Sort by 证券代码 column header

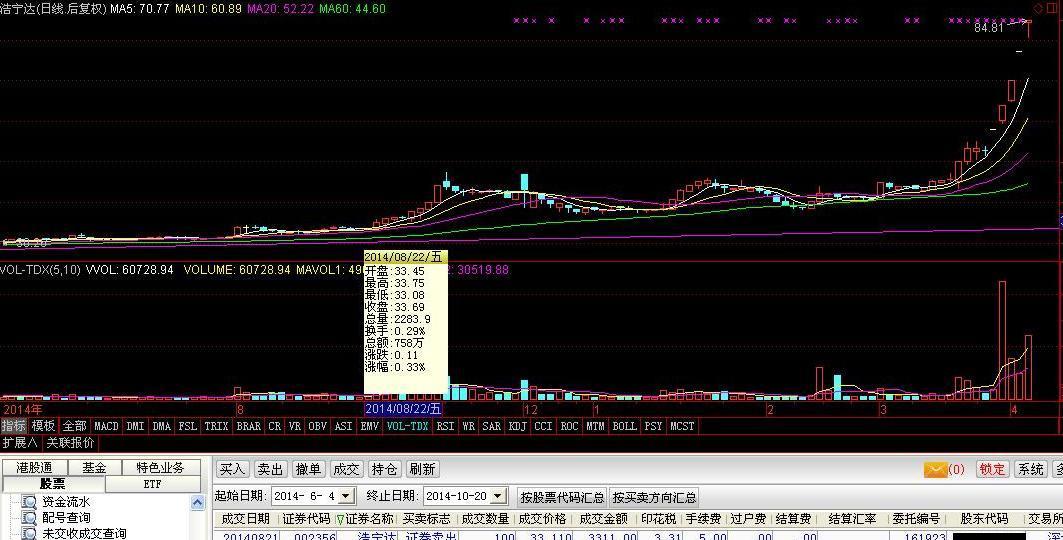306,519
